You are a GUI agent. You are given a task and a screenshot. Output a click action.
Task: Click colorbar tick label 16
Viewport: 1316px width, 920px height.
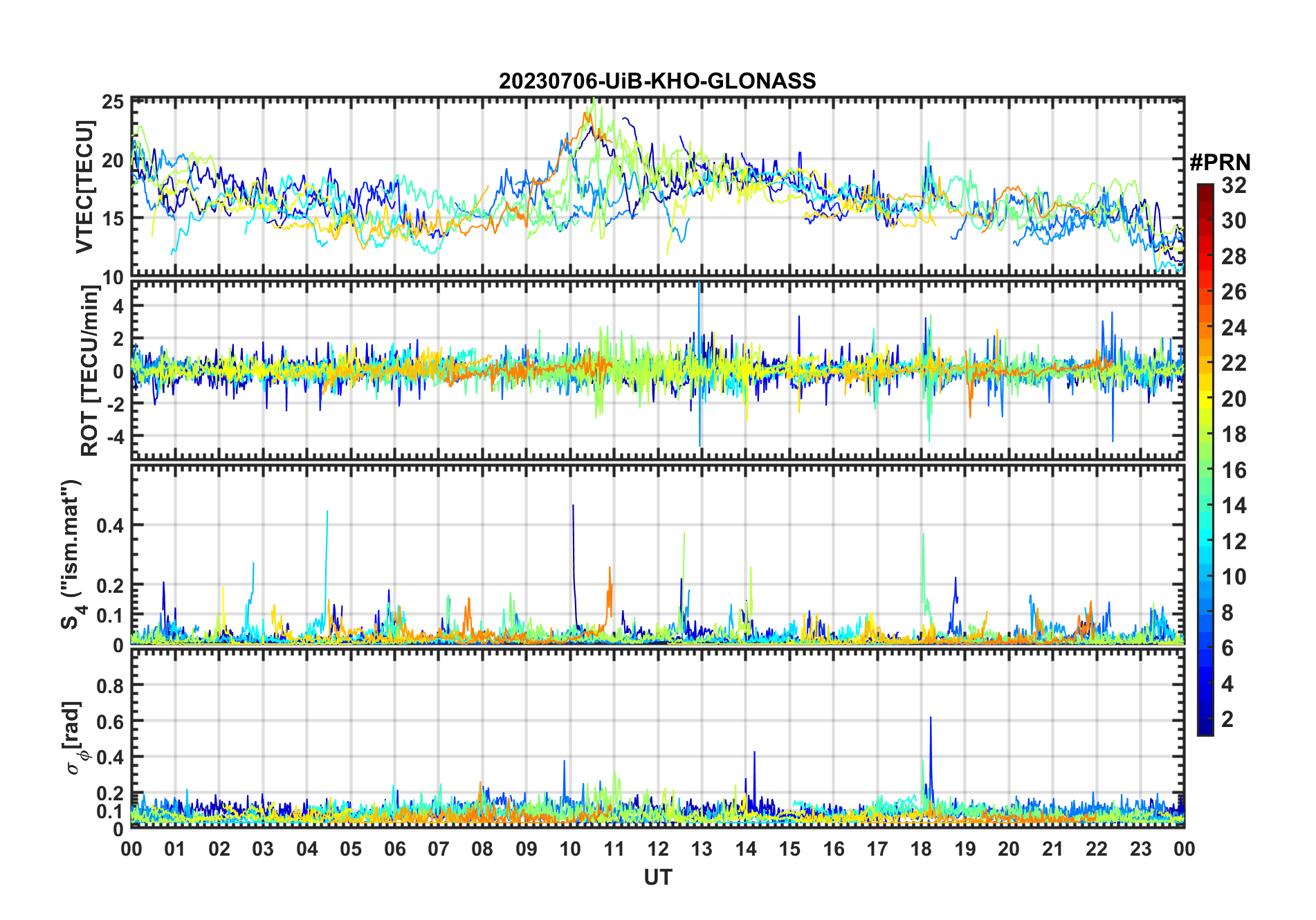(1233, 470)
